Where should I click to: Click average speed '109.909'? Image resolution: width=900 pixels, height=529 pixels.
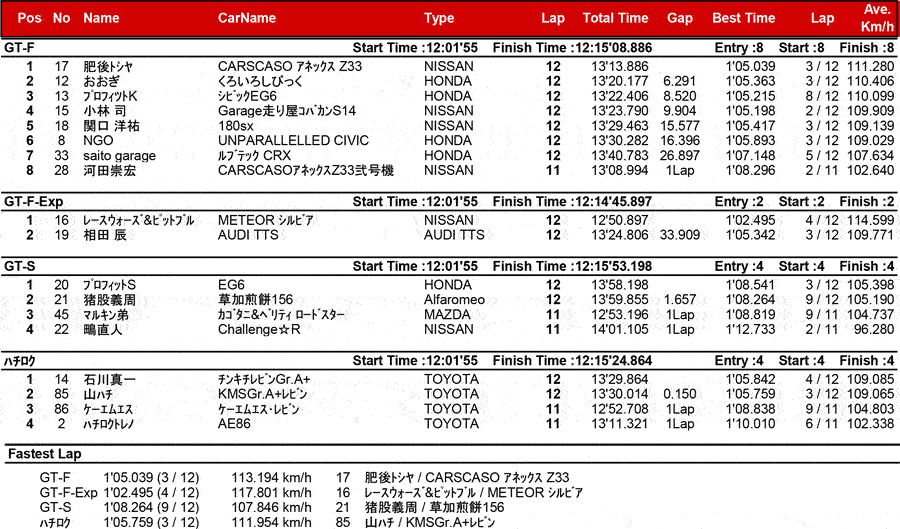(871, 111)
